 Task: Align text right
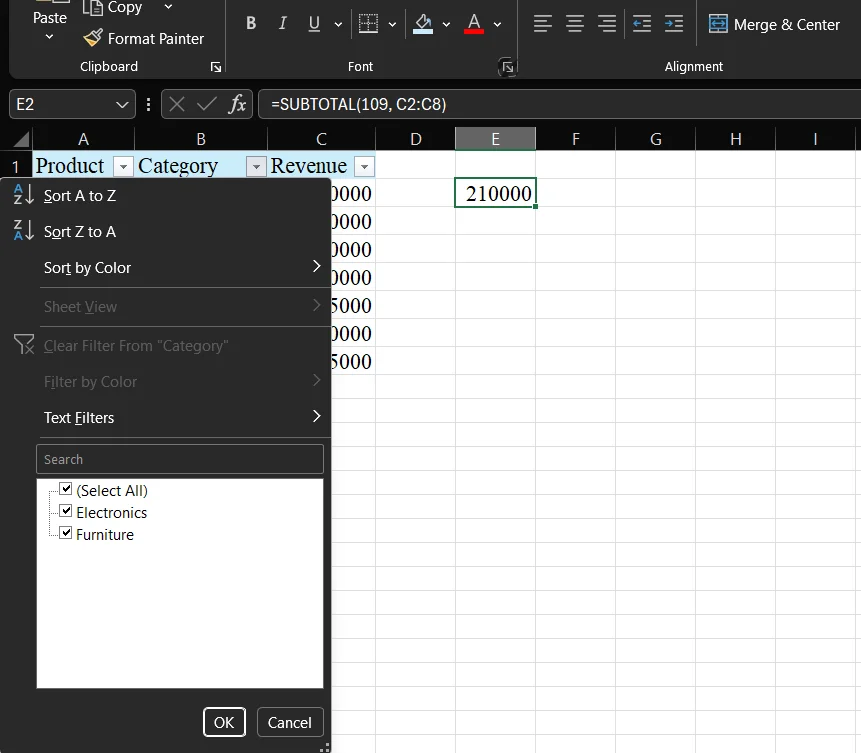pyautogui.click(x=607, y=24)
